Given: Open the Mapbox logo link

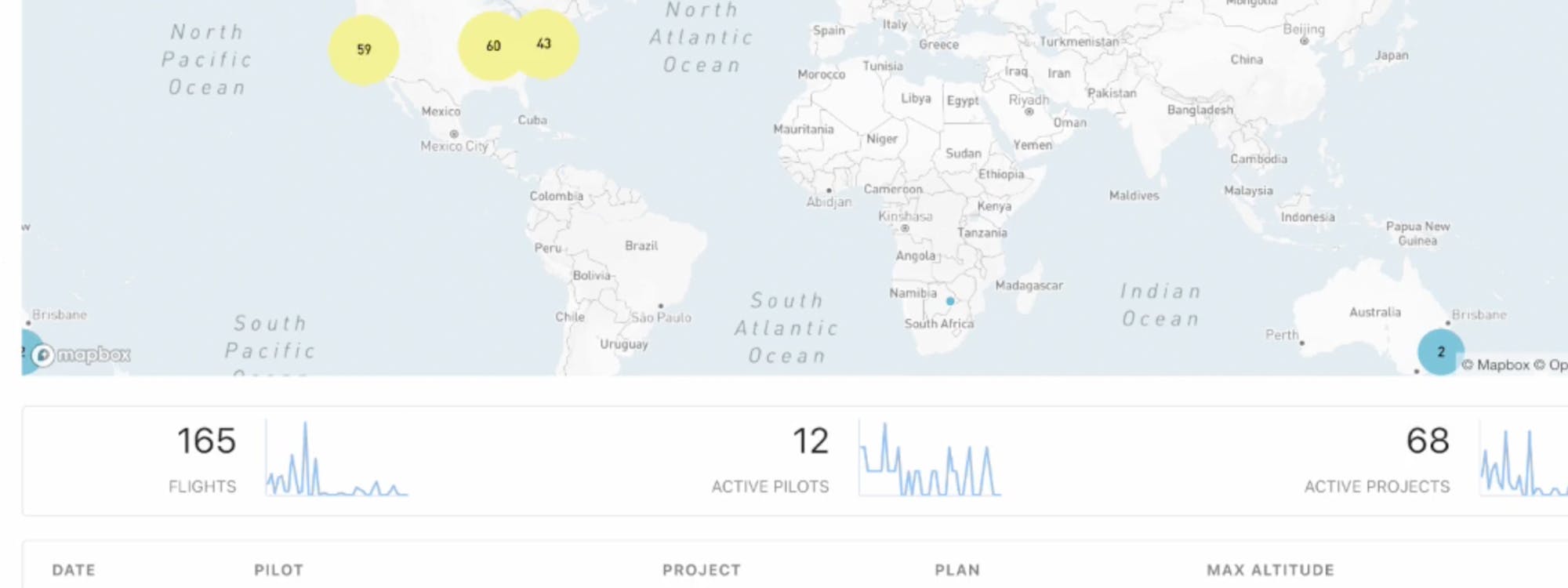Looking at the screenshot, I should point(83,355).
